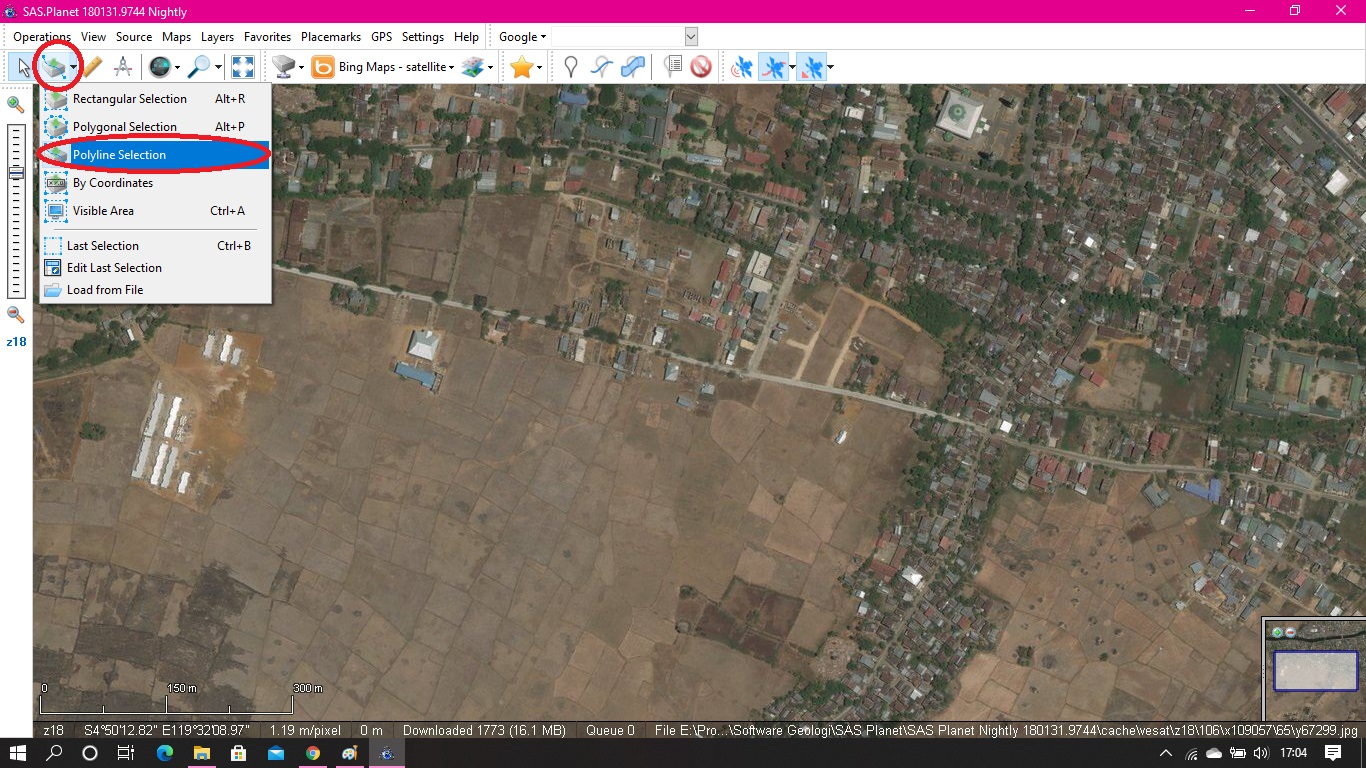The height and width of the screenshot is (768, 1366).
Task: Click the add placemark pin icon
Action: click(x=572, y=66)
